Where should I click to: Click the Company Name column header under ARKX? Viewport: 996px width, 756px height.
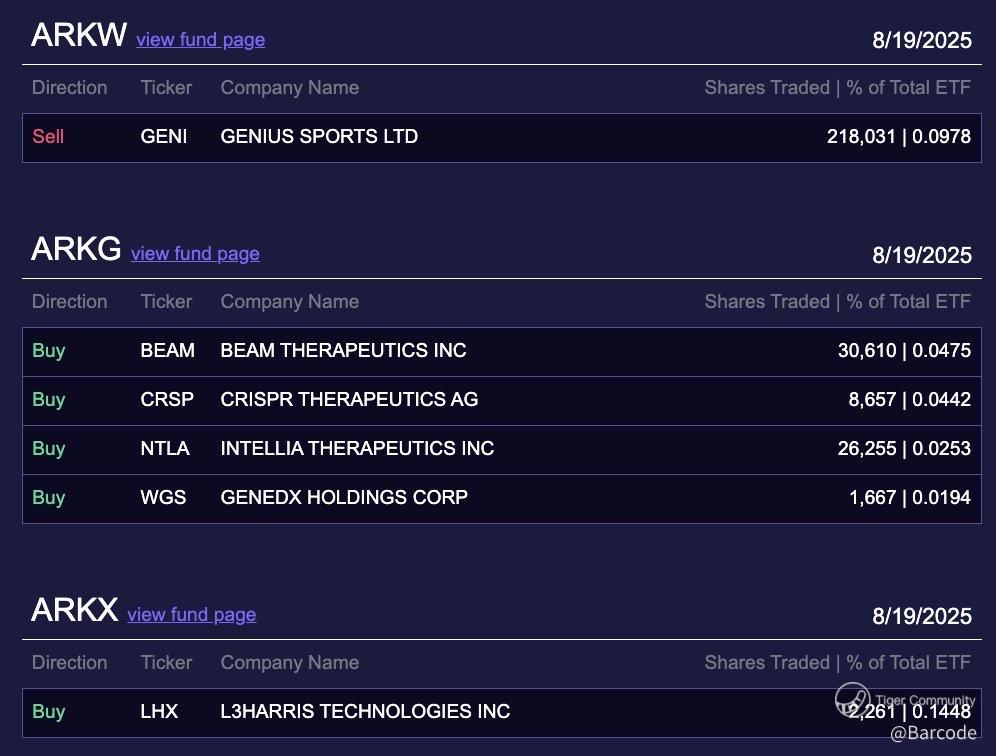(289, 663)
